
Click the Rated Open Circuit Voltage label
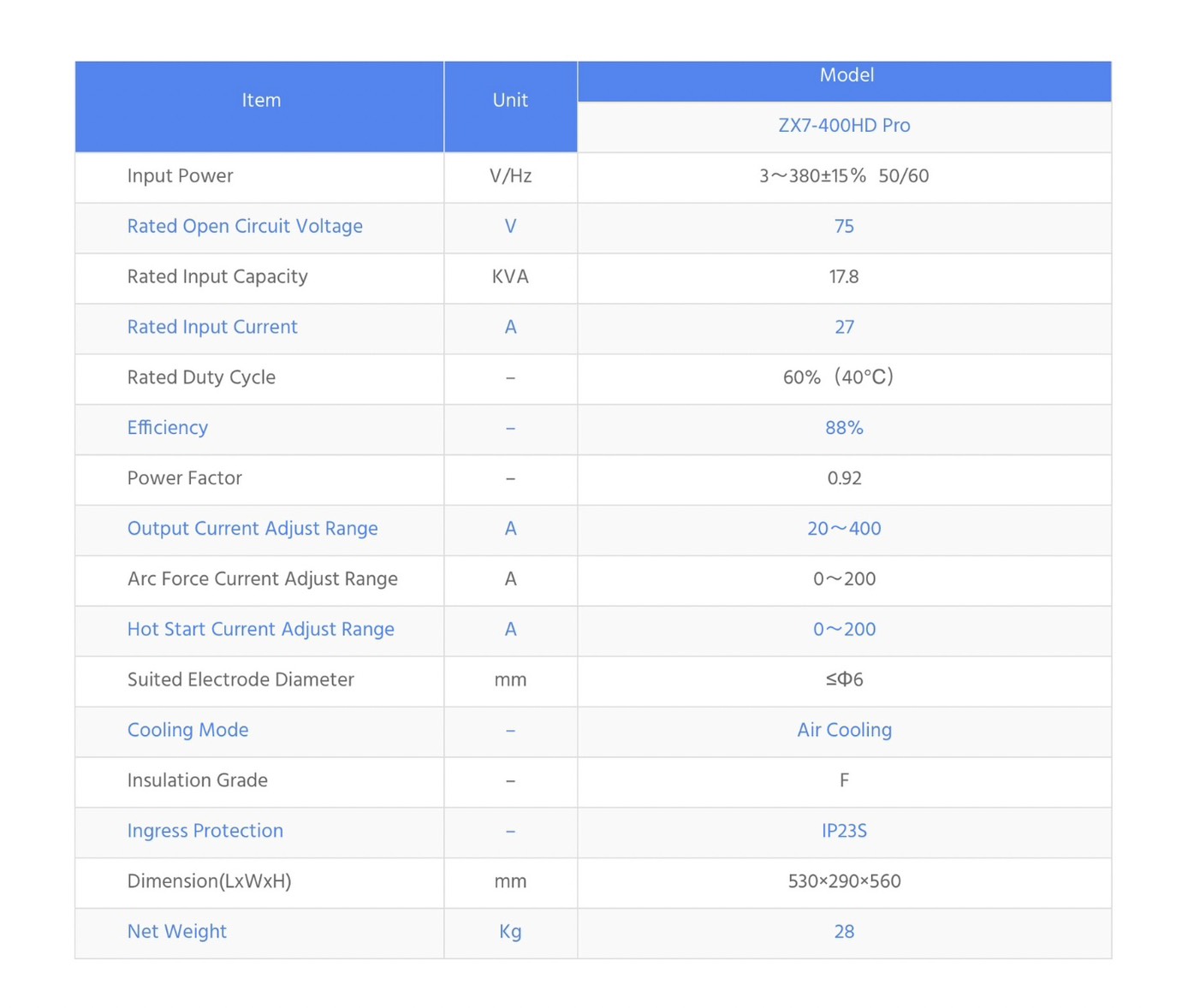tap(245, 227)
